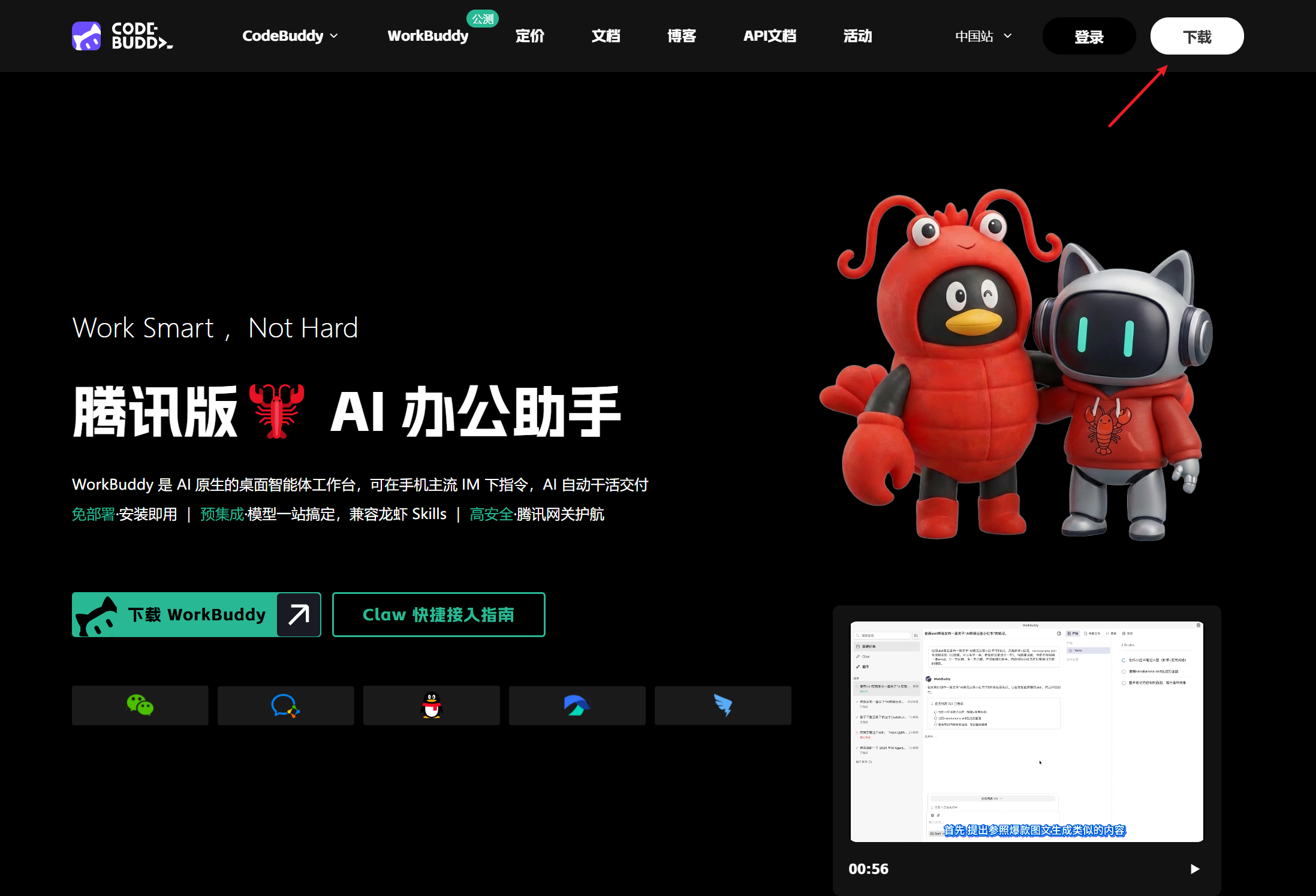
Task: Click the QQ penguin icon tile
Action: [x=431, y=705]
